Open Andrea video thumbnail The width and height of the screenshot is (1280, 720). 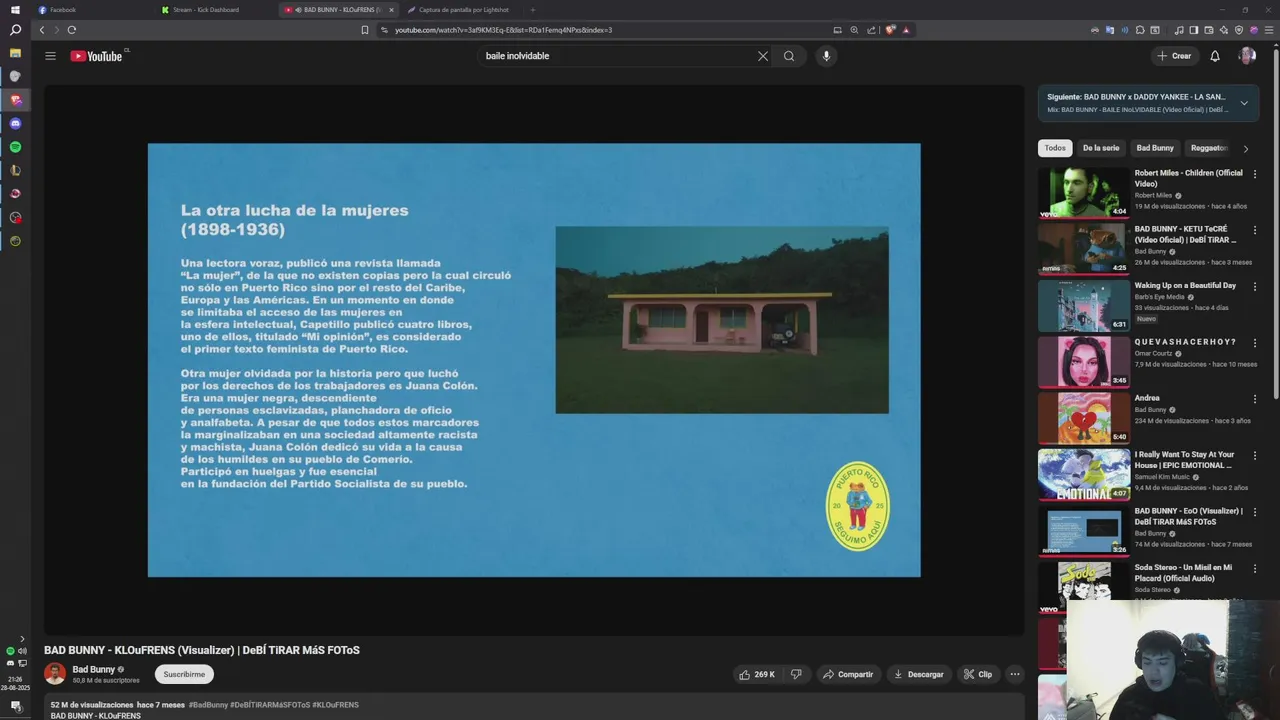point(1084,418)
